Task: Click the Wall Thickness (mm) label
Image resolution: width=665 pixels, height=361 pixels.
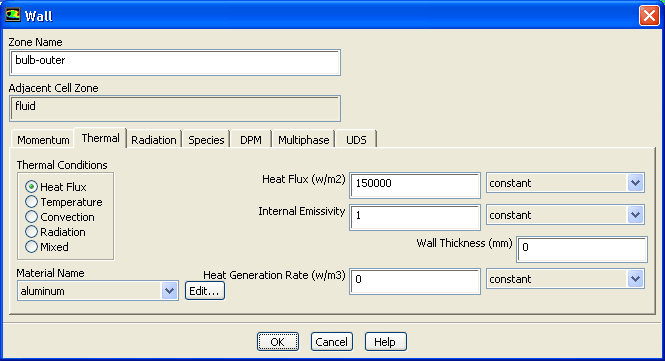Action: pos(464,243)
